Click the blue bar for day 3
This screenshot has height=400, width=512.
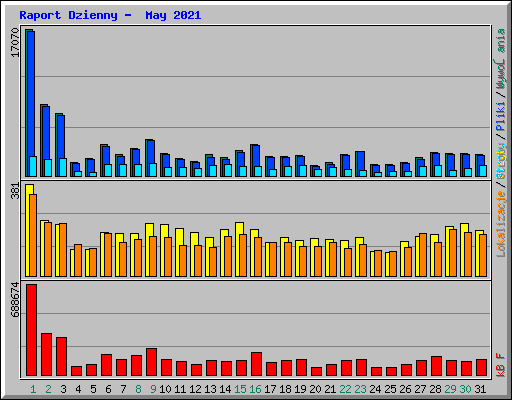click(x=61, y=146)
